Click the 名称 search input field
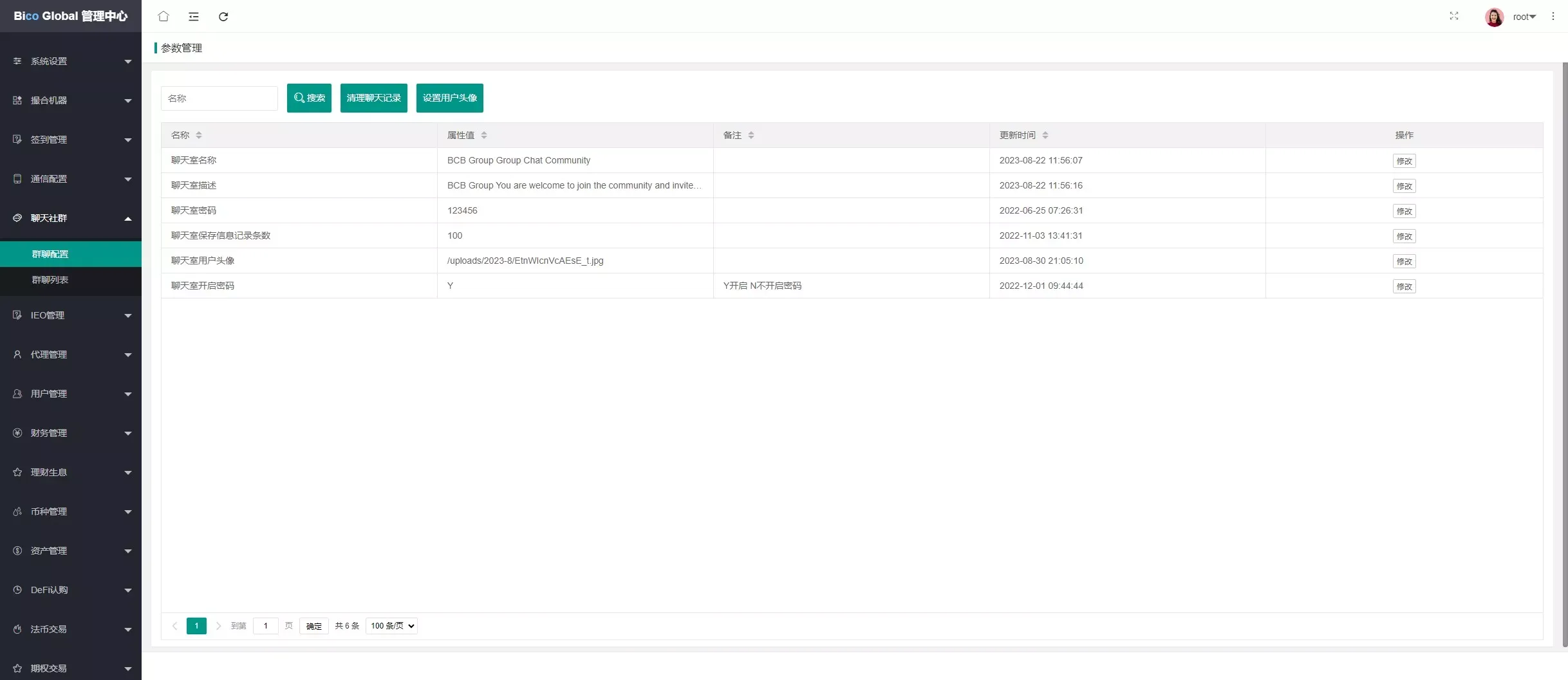The height and width of the screenshot is (680, 1568). 219,98
